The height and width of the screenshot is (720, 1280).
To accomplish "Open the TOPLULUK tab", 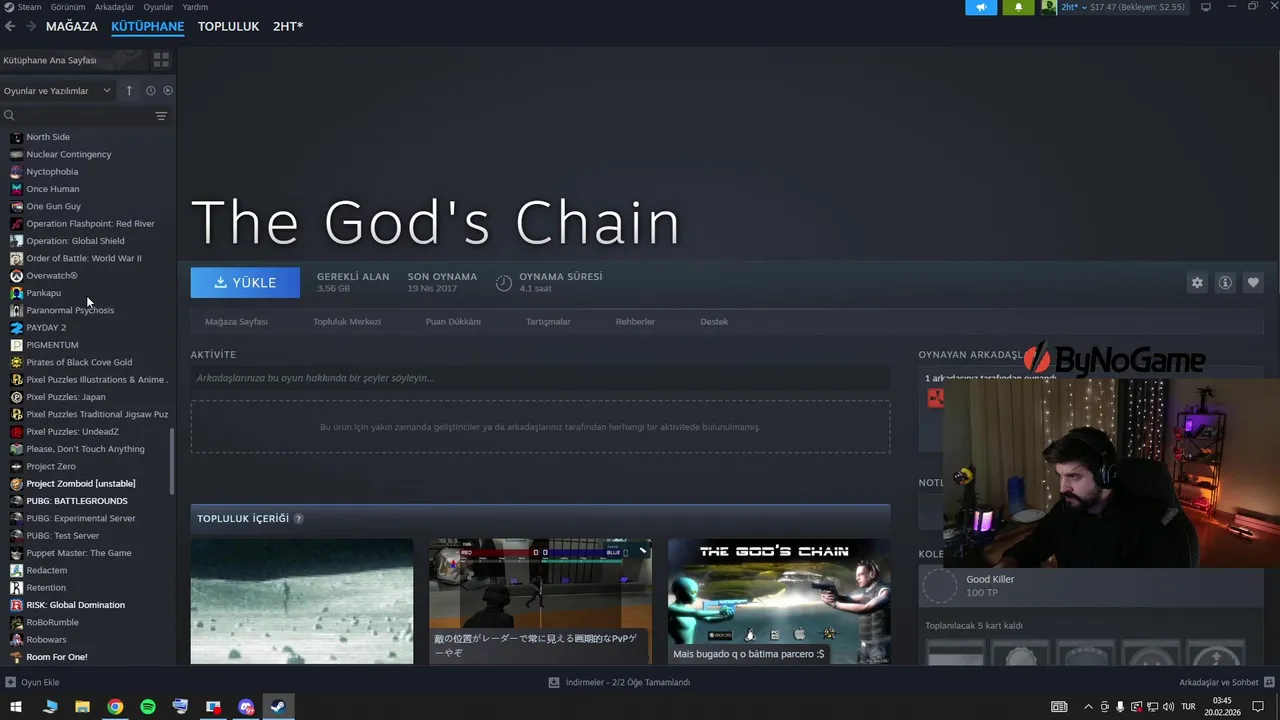I will (x=228, y=26).
